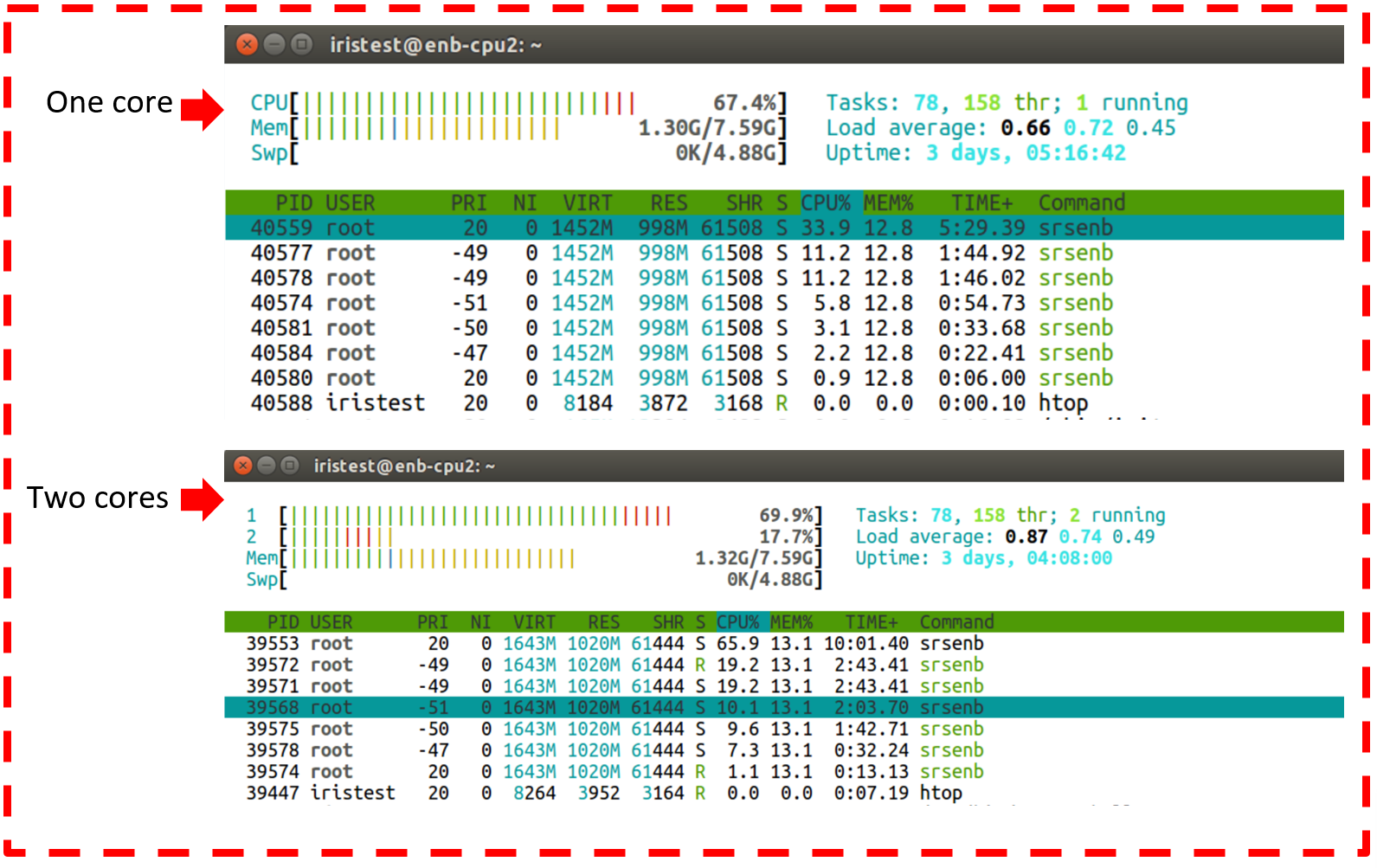Sort by RES column in upper htop
Viewport: 1377px width, 868px height.
pyautogui.click(x=669, y=203)
